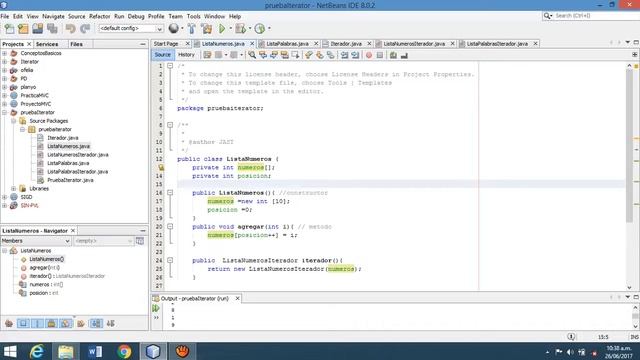Click the Find Previous Occurrence editor icon
The height and width of the screenshot is (360, 640).
(263, 55)
